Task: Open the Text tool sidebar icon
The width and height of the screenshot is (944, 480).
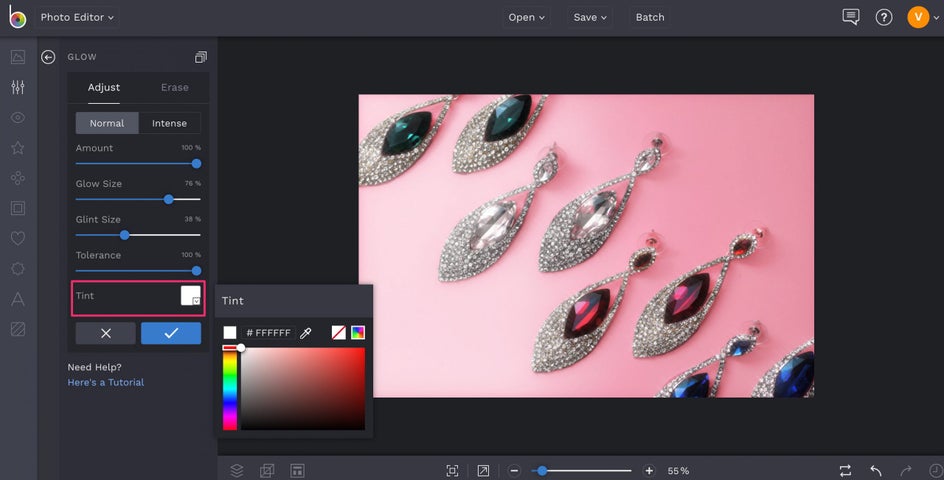Action: point(18,299)
